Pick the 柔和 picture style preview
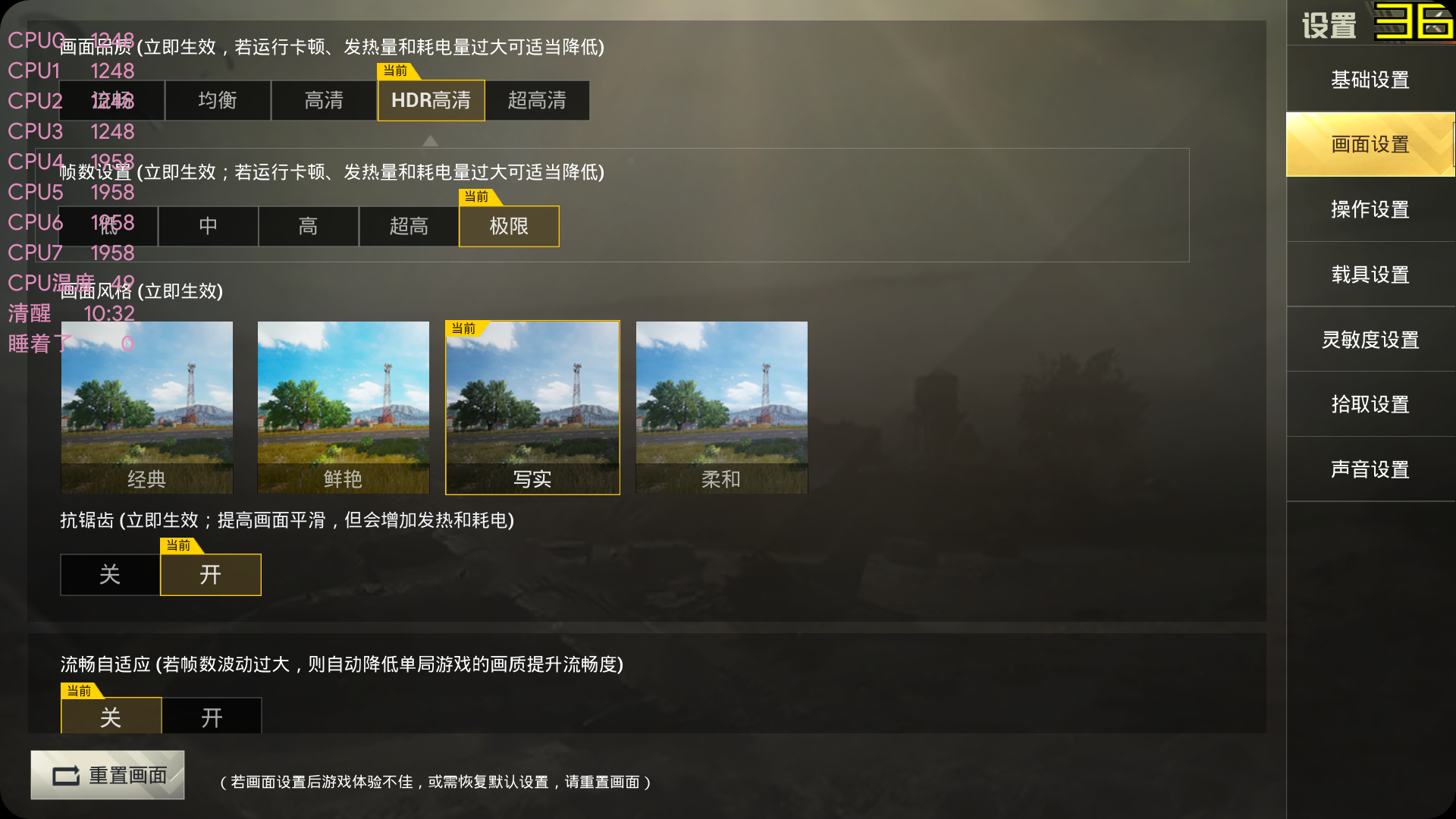 point(722,407)
